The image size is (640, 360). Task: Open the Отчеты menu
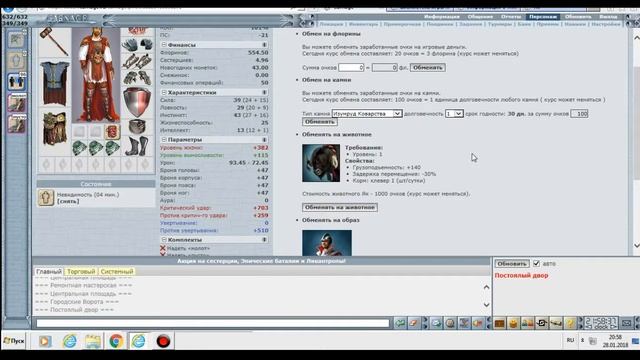(511, 17)
